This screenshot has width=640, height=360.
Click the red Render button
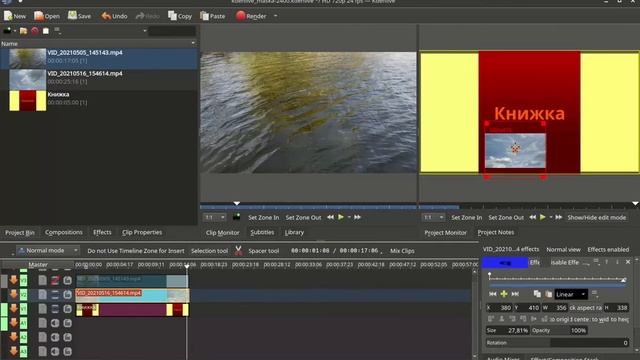pos(251,16)
